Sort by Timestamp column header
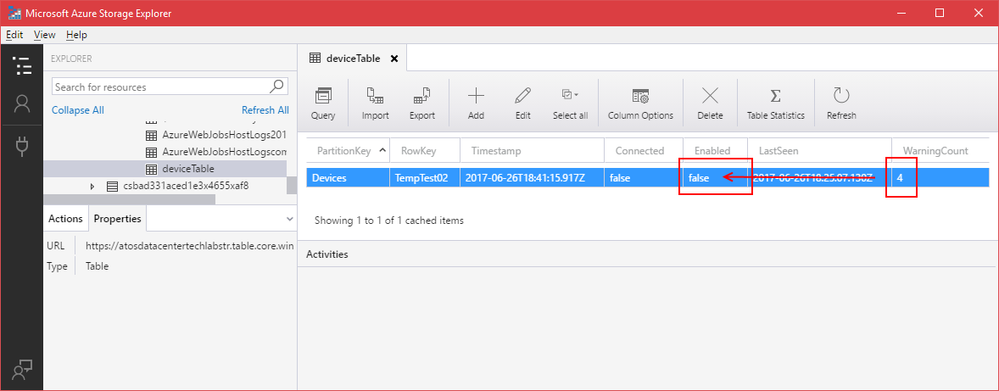Screen dimensions: 999x391 tap(533, 151)
